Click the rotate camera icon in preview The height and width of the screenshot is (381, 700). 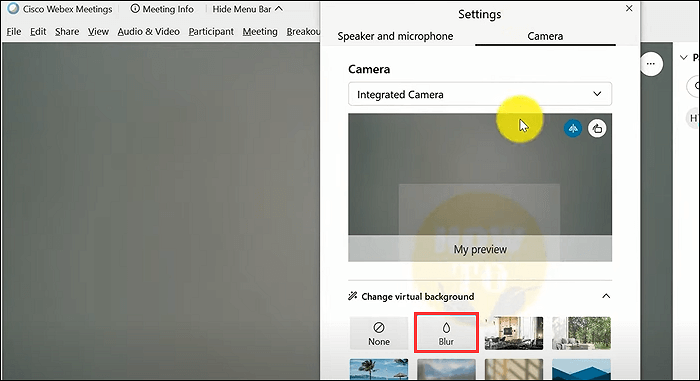pyautogui.click(x=597, y=129)
